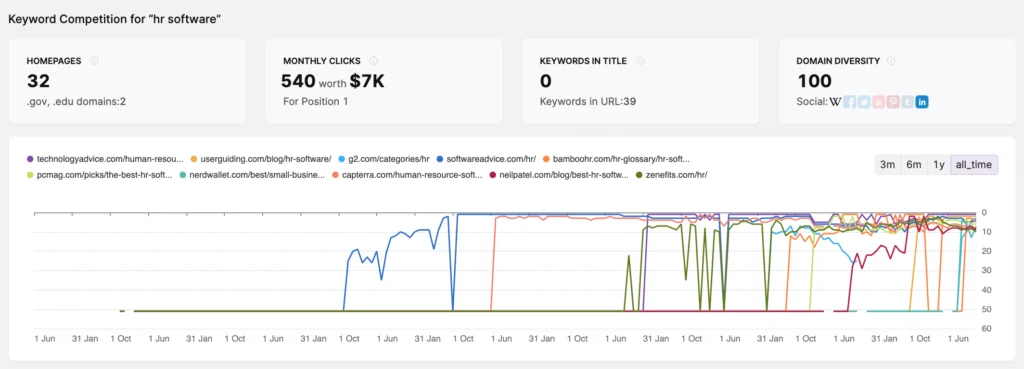Click y-axis label 30 on chart

point(987,270)
